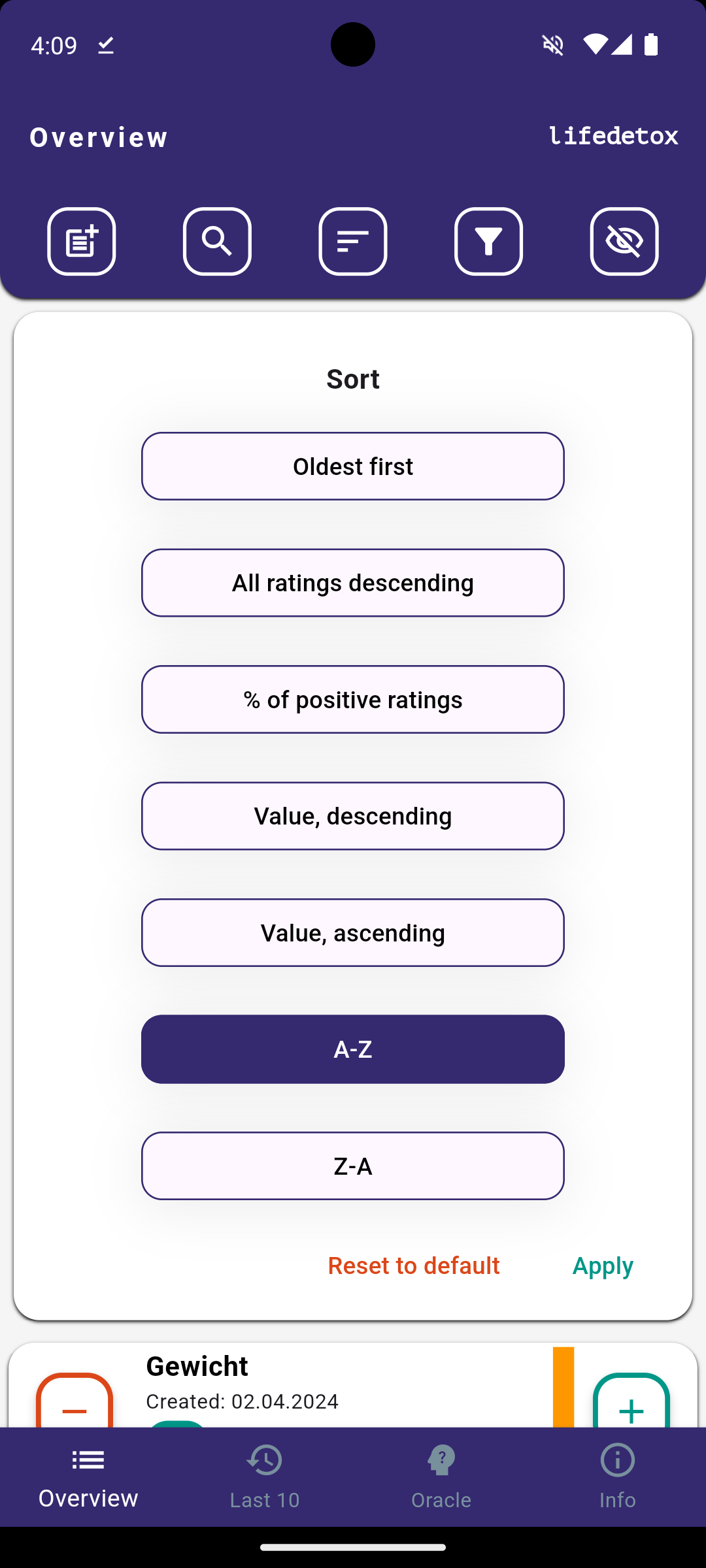Image resolution: width=706 pixels, height=1568 pixels.
Task: Toggle the hidden entries eye icon
Action: 624,241
